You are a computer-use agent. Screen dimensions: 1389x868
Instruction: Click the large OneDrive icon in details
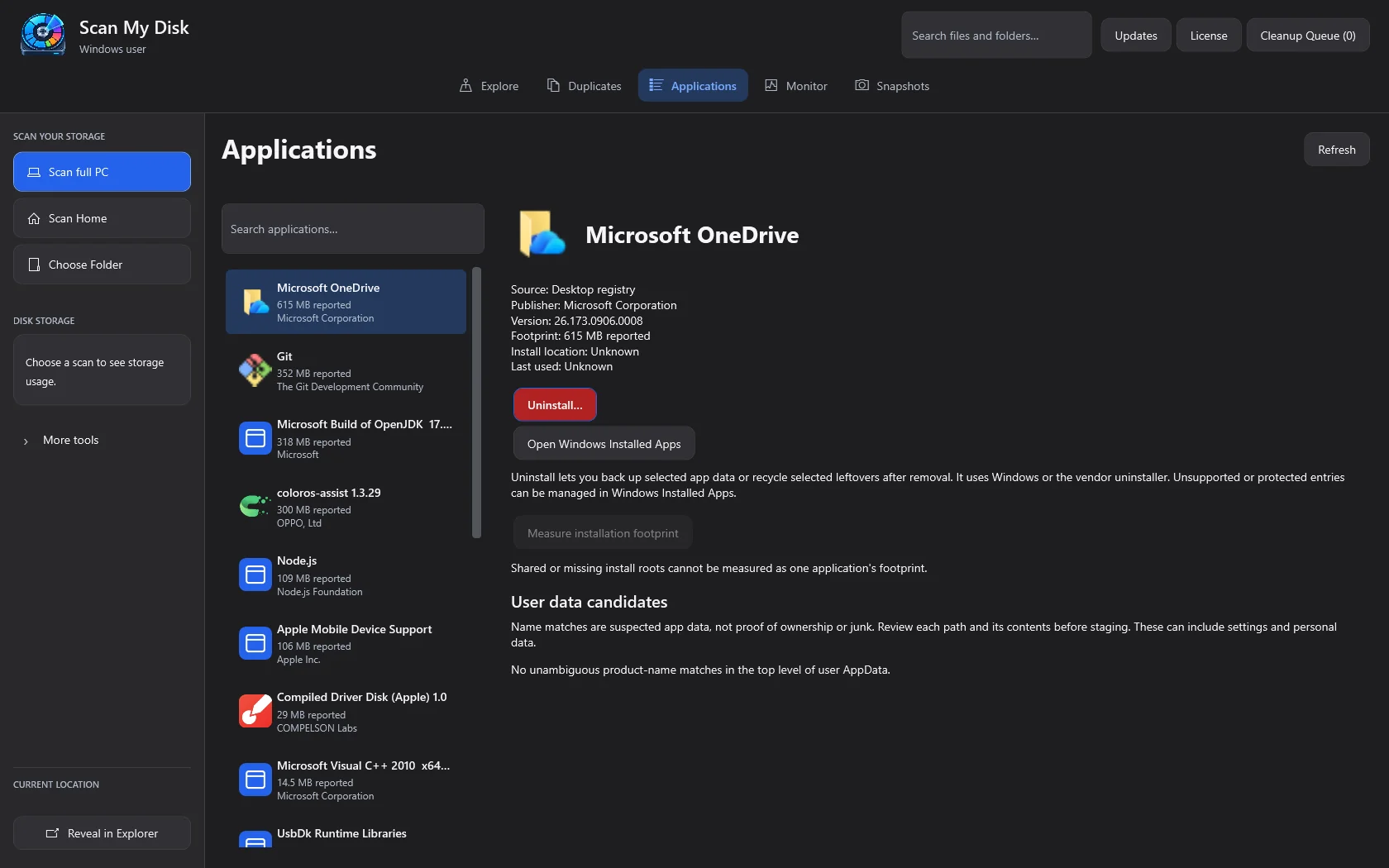coord(542,234)
